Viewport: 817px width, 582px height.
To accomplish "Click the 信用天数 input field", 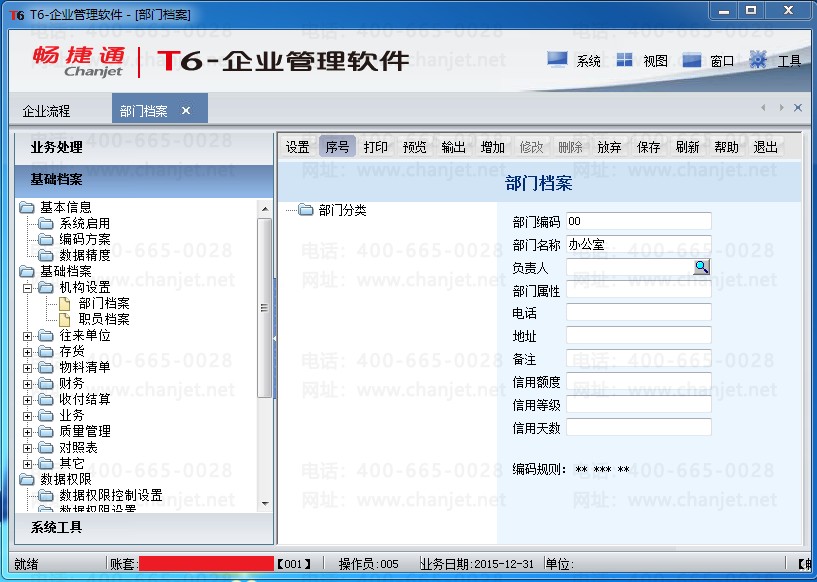I will (x=638, y=427).
